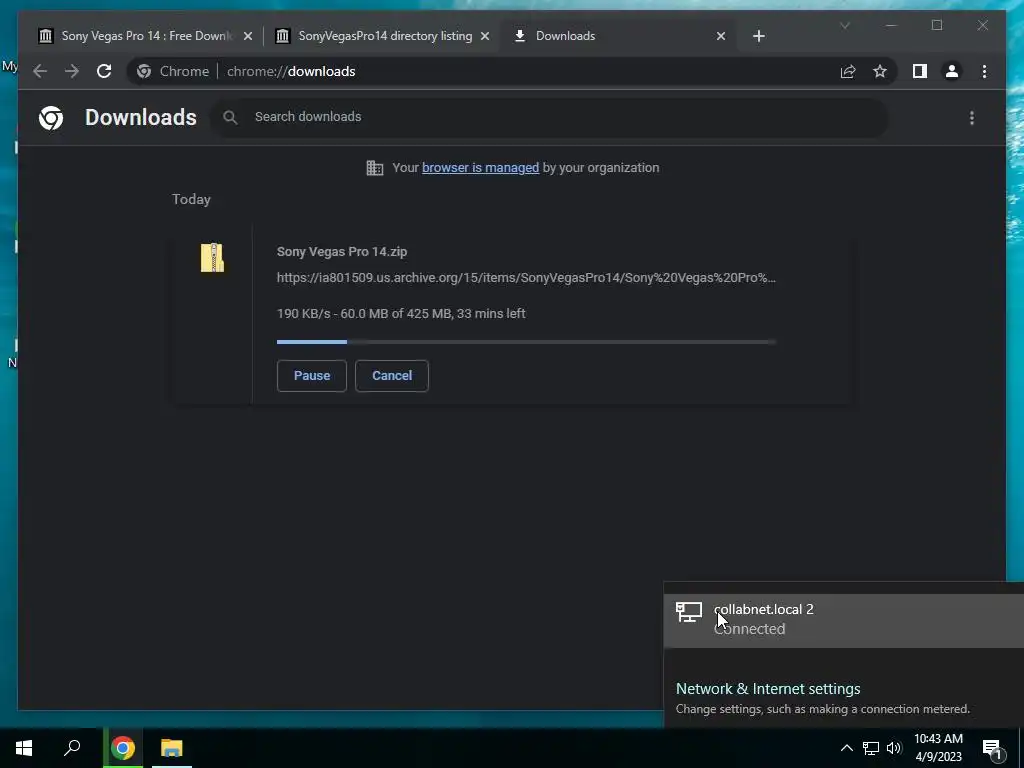Click the Search downloads field
The width and height of the screenshot is (1024, 768).
pyautogui.click(x=549, y=117)
